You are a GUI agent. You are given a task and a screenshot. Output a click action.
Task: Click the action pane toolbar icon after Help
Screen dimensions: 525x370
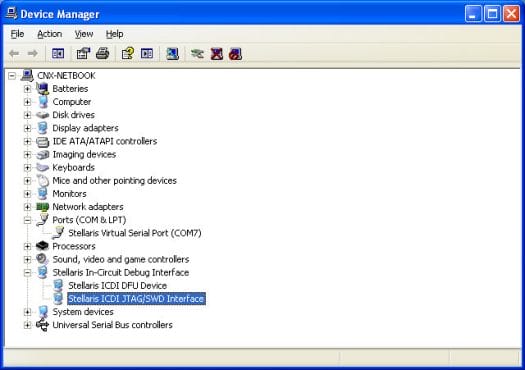[147, 54]
